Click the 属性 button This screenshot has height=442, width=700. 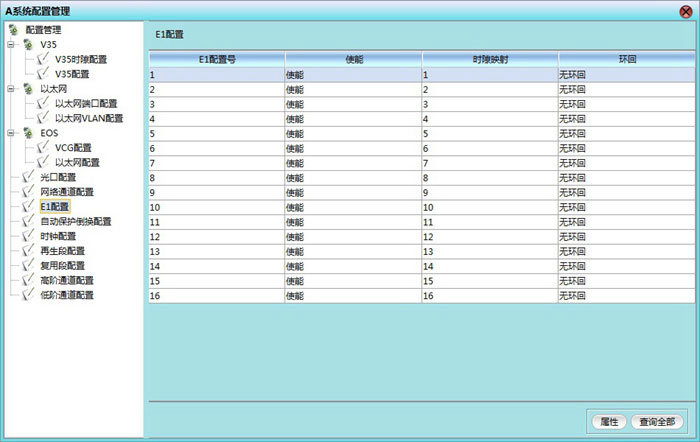click(x=609, y=421)
